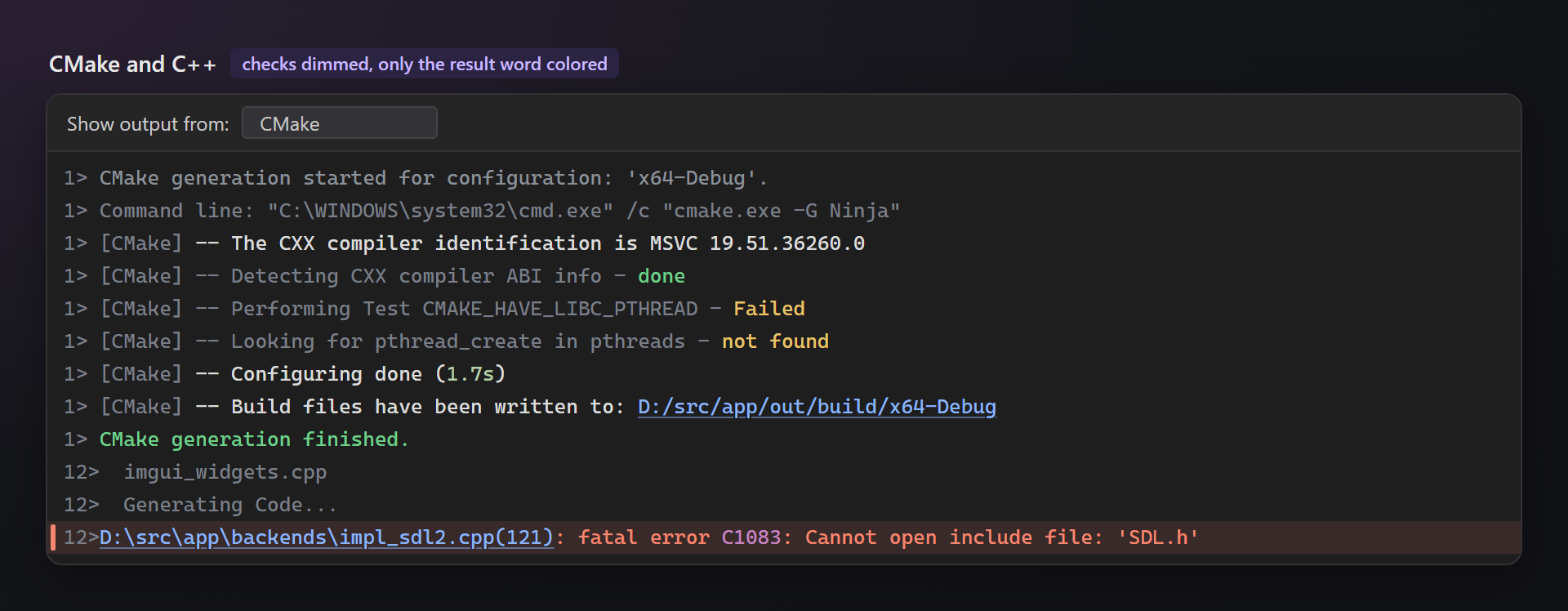Click the 'Build files have been written to:' text
This screenshot has height=611, width=1568.
[428, 407]
